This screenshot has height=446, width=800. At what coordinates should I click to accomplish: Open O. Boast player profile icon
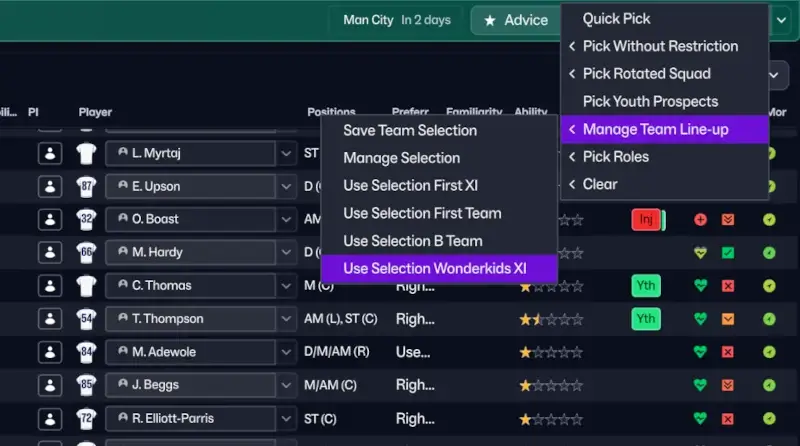tap(50, 219)
